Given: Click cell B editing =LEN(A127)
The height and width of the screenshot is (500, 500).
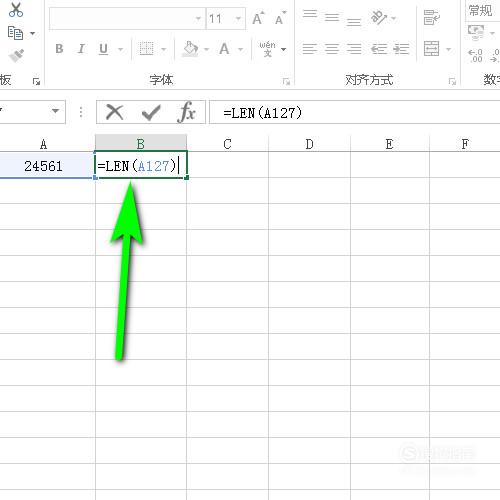Looking at the screenshot, I should pos(141,165).
